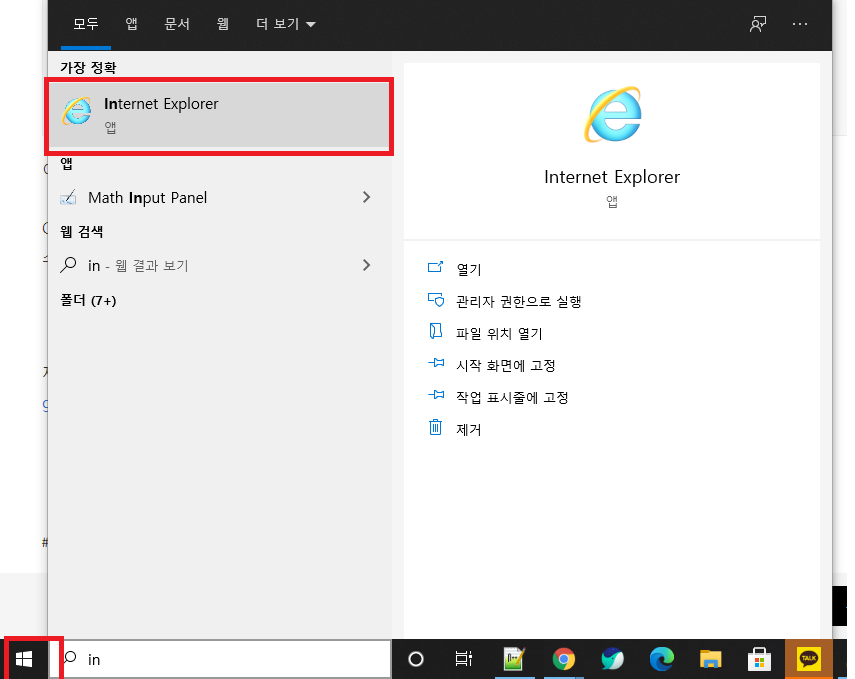
Task: Launch Google Chrome from the taskbar
Action: click(564, 659)
